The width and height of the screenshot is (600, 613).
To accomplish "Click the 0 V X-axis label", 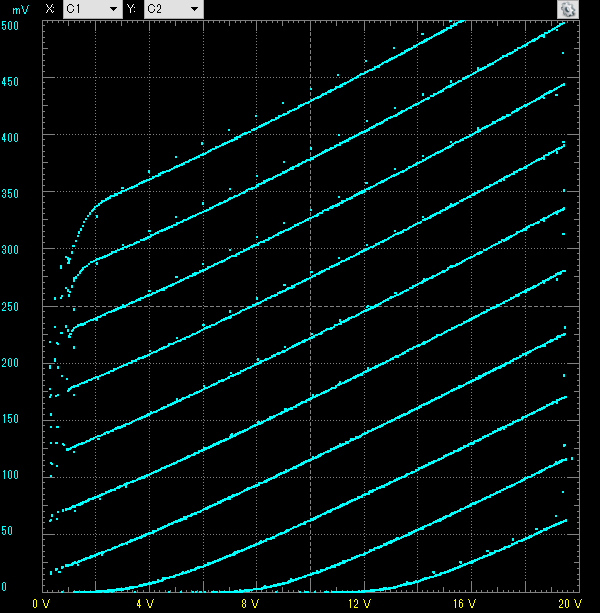I will click(x=41, y=604).
